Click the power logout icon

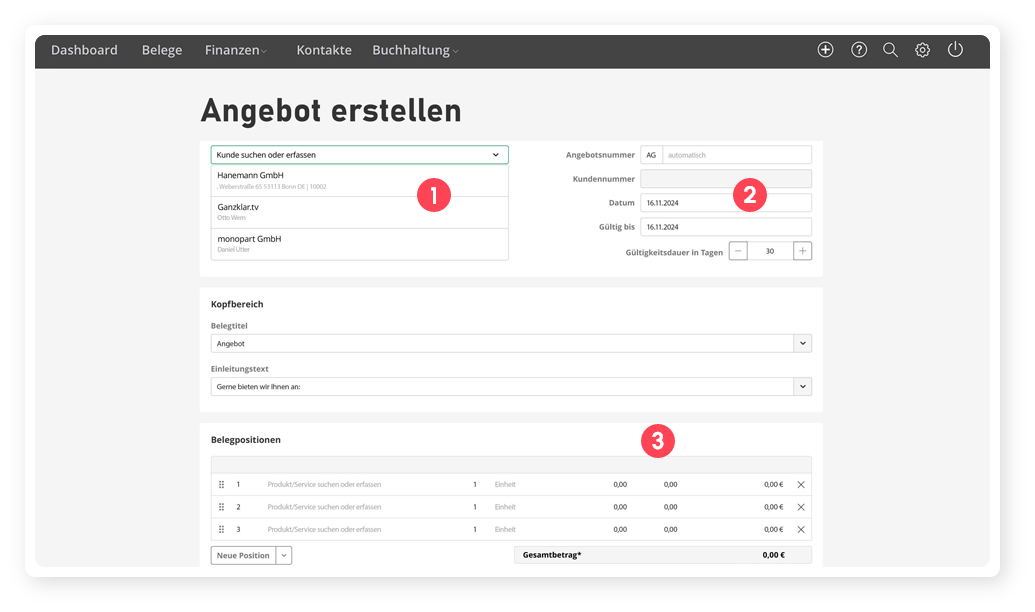point(955,50)
